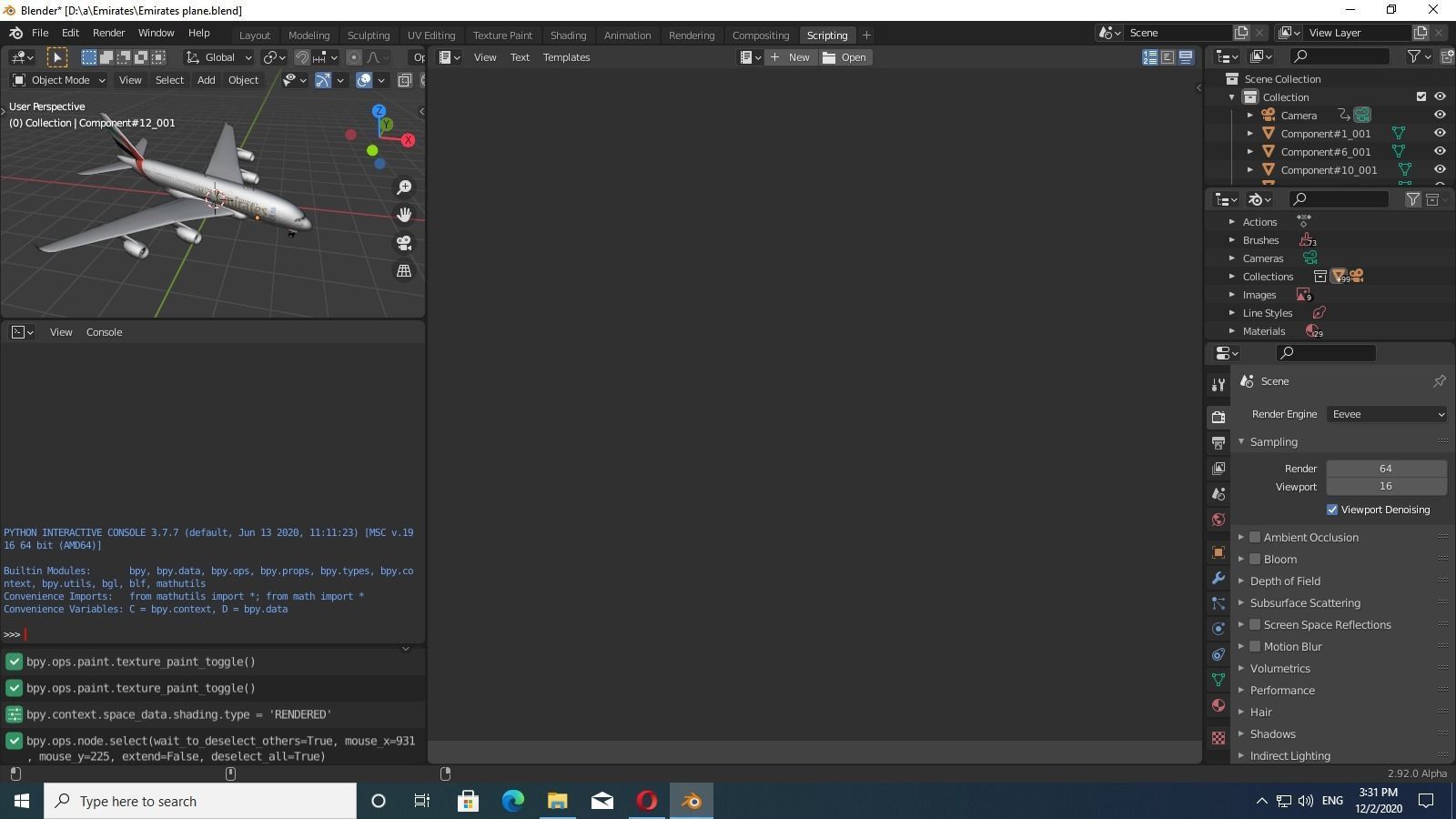Viewport: 1456px width, 819px height.
Task: Open the Console menu in Python console
Action: tap(104, 332)
